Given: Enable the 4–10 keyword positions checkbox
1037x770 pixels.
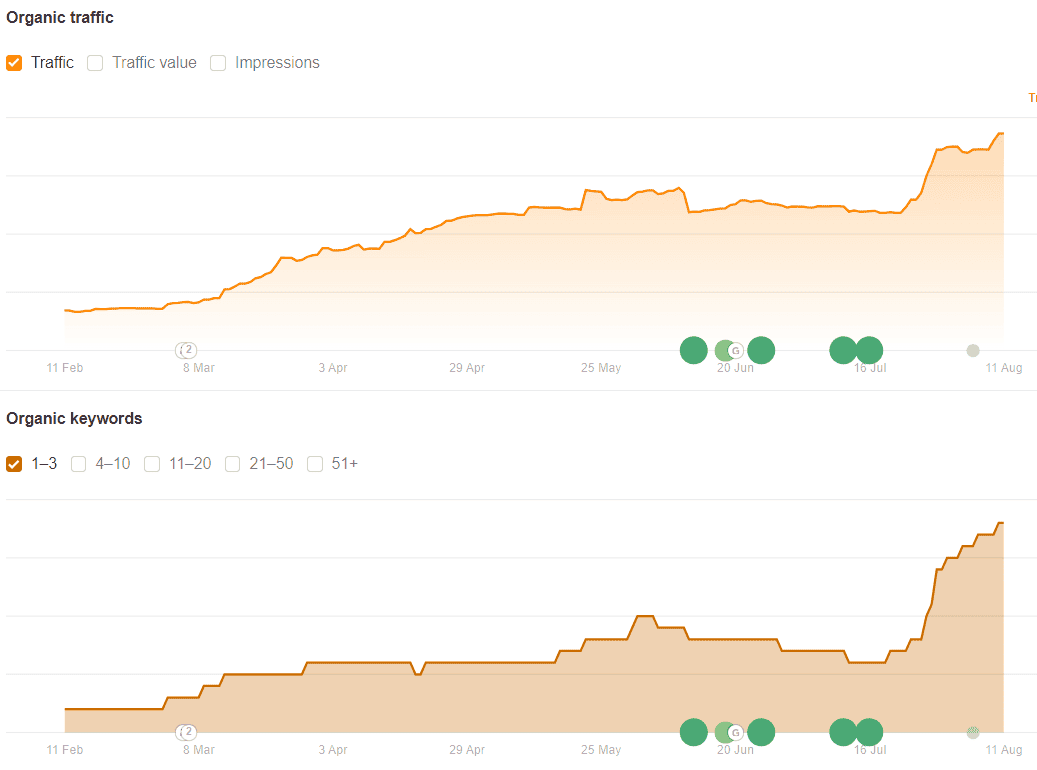Looking at the screenshot, I should click(x=79, y=464).
